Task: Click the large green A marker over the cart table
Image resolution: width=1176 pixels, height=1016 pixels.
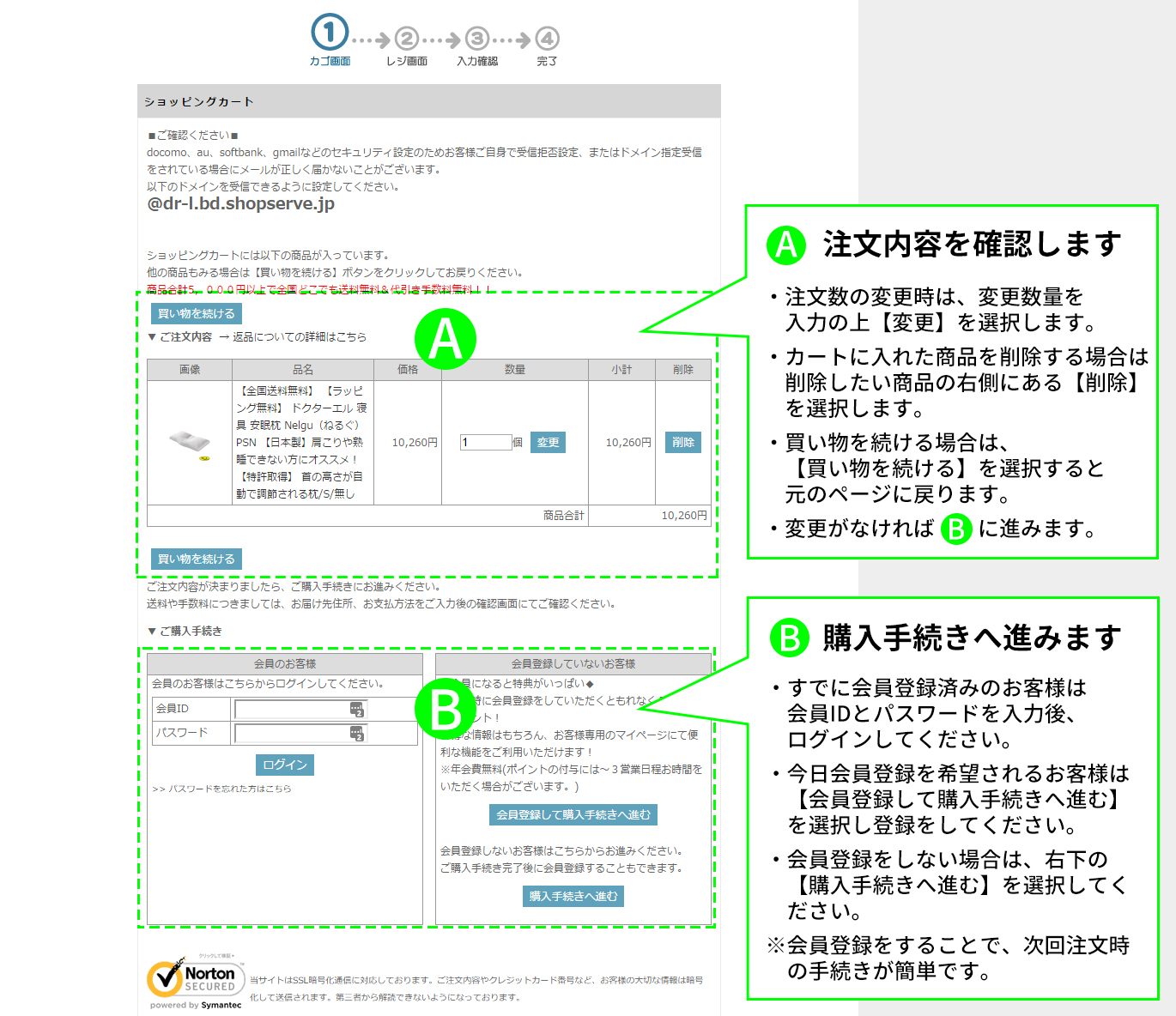Action: click(445, 339)
